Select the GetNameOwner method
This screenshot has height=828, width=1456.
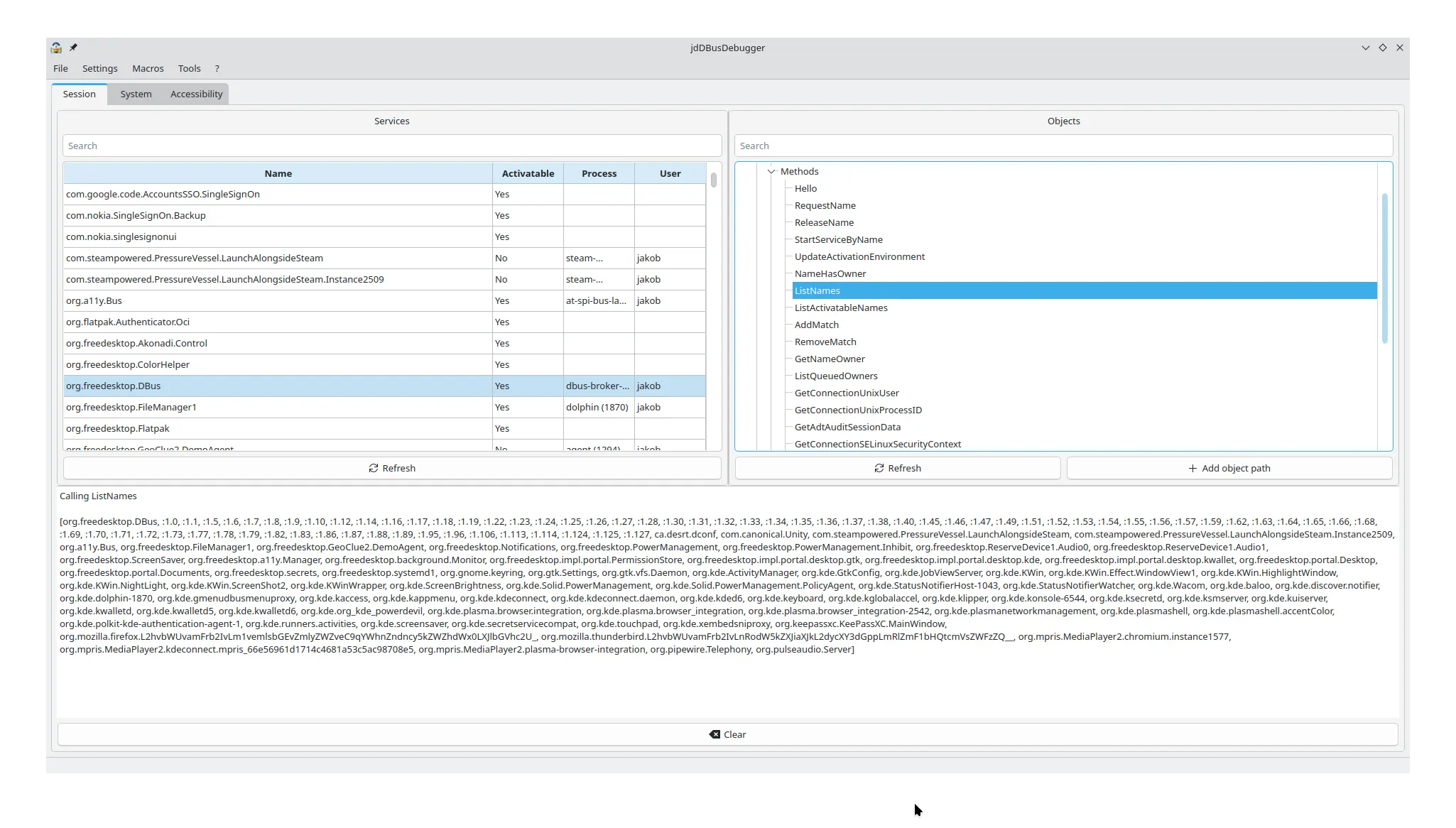pos(830,359)
